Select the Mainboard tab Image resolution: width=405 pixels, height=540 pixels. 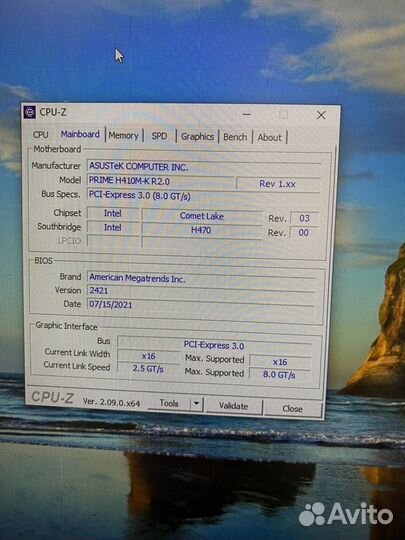(x=80, y=134)
